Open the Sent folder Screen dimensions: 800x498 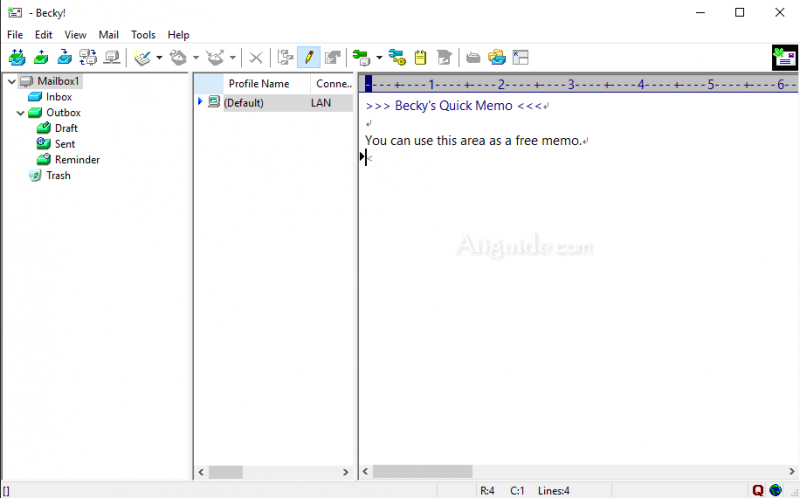[65, 144]
